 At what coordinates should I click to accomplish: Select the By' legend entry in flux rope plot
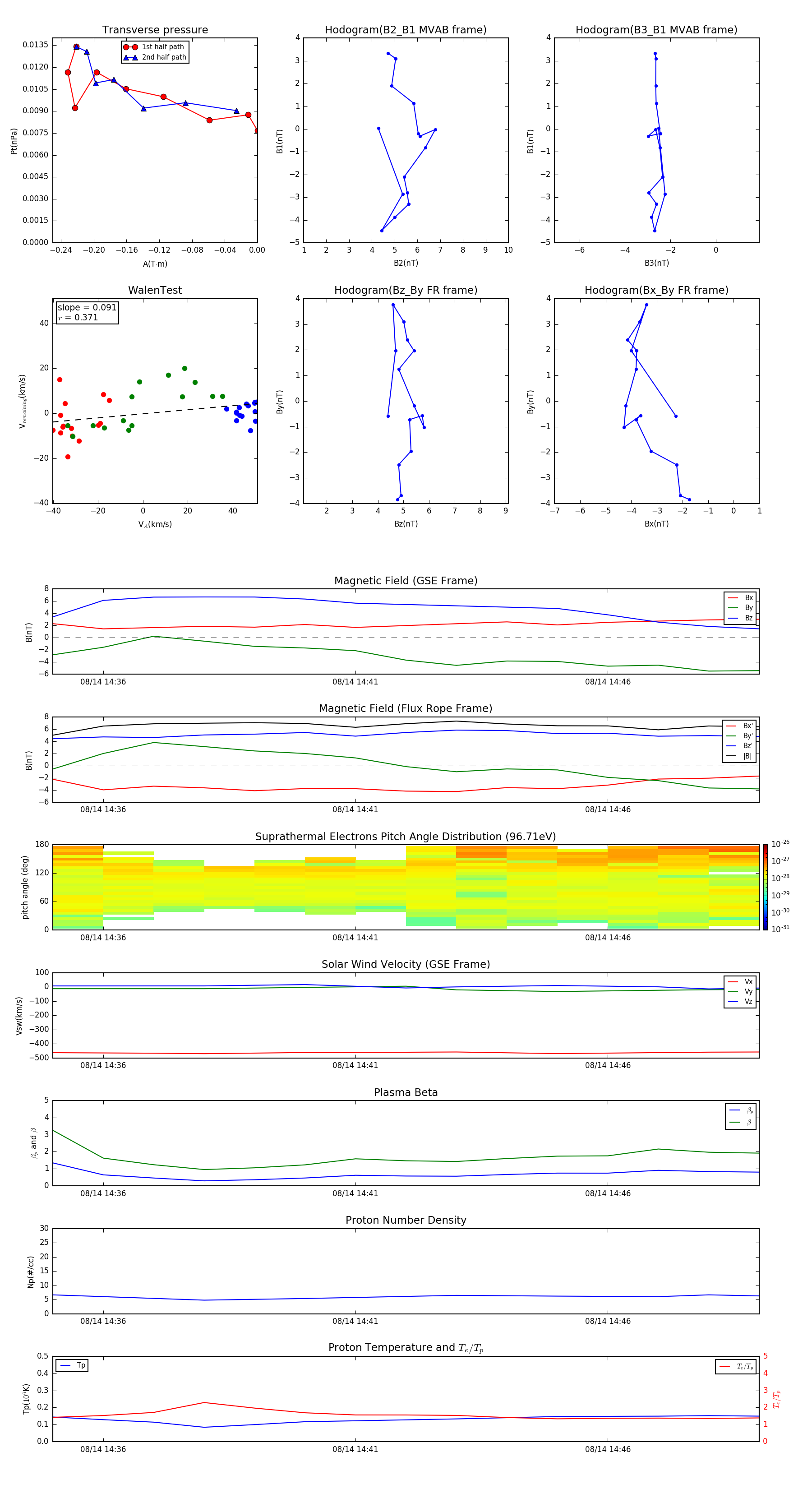pyautogui.click(x=740, y=736)
